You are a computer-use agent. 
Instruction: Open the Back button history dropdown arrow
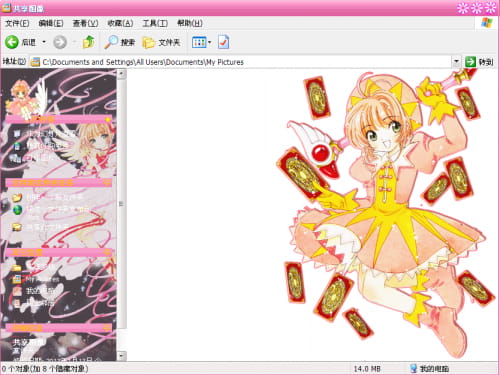tap(44, 42)
